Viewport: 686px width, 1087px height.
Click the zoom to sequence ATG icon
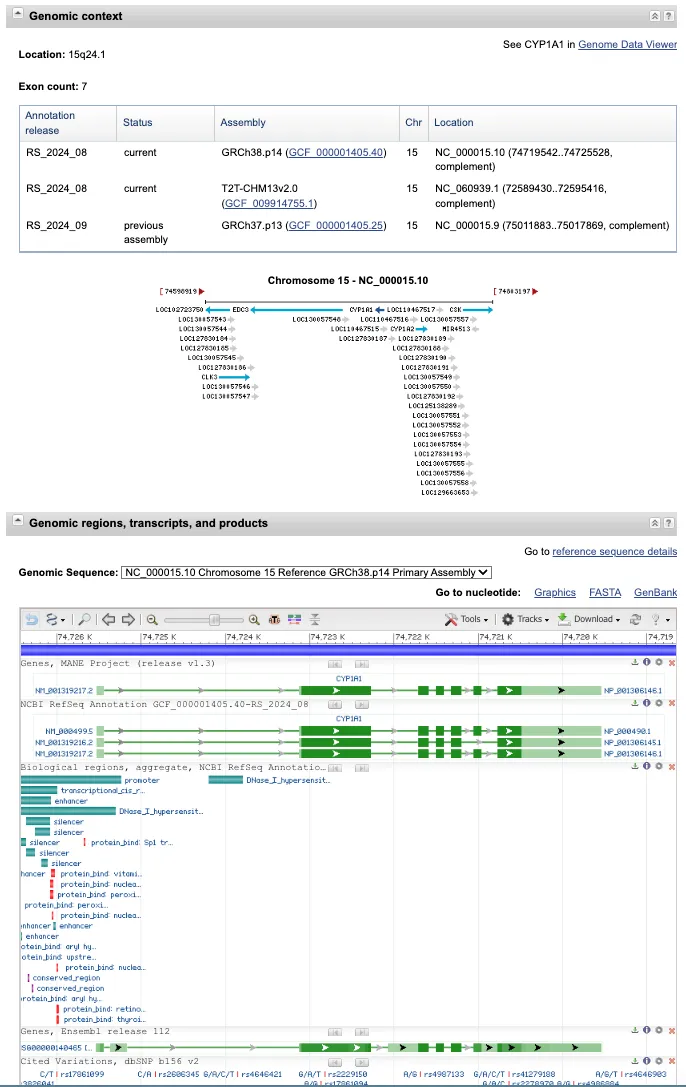coord(274,619)
